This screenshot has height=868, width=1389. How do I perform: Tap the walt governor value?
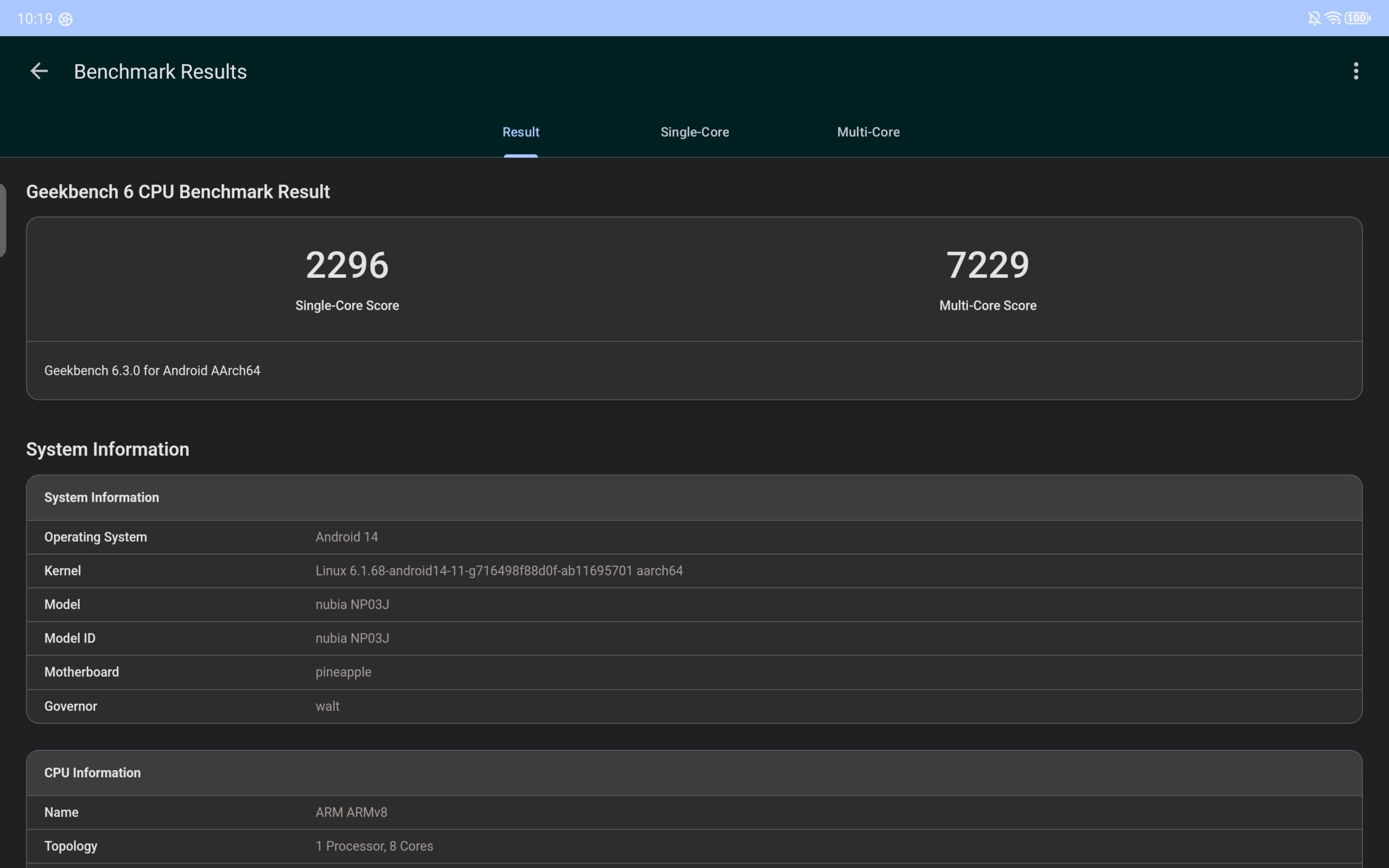[x=327, y=707]
